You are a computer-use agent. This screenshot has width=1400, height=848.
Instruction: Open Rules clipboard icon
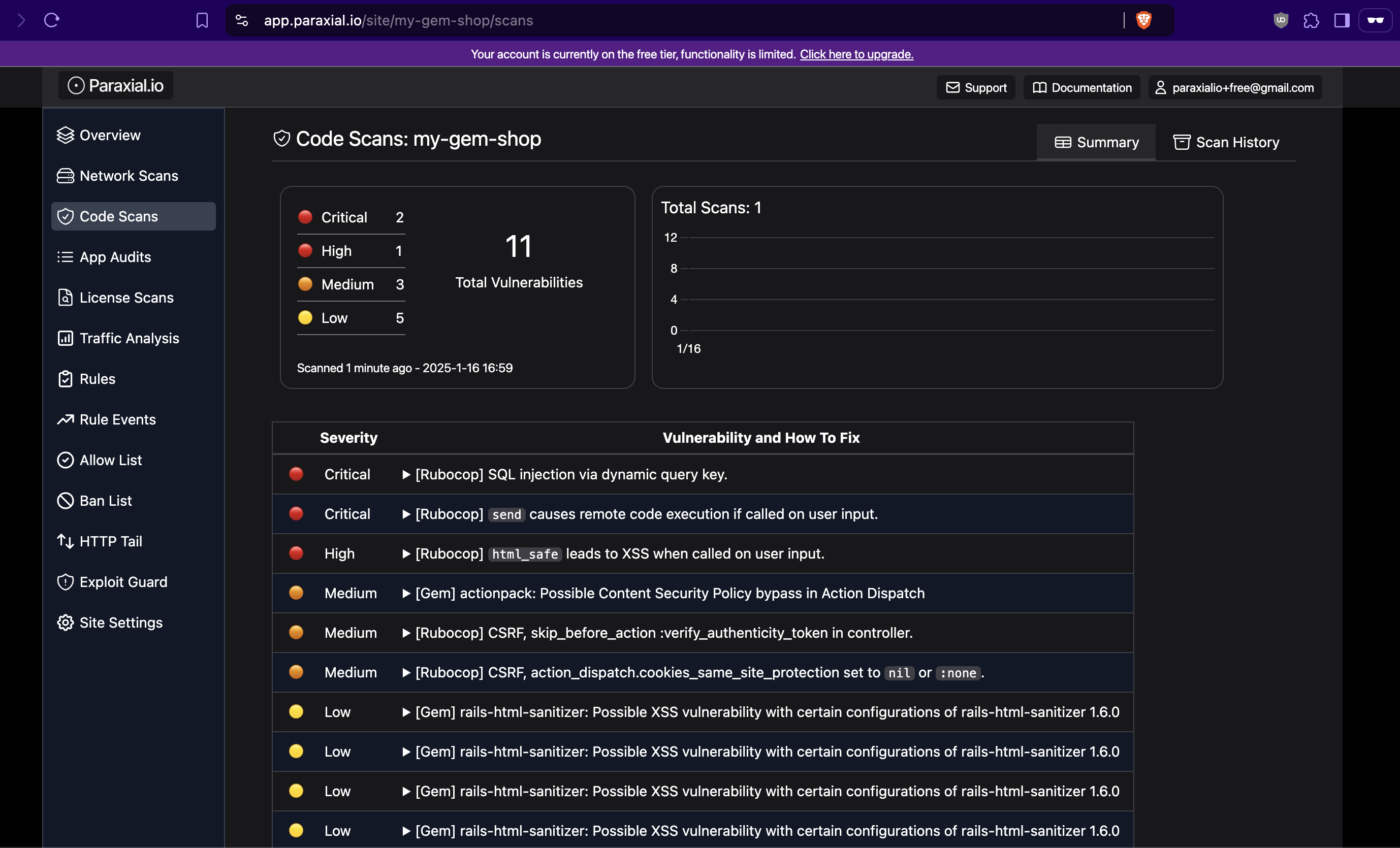point(66,379)
